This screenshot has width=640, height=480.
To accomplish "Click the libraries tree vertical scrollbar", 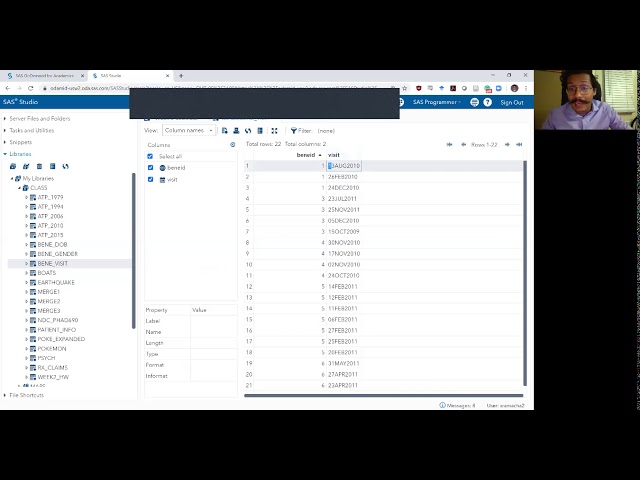I will pos(133,251).
